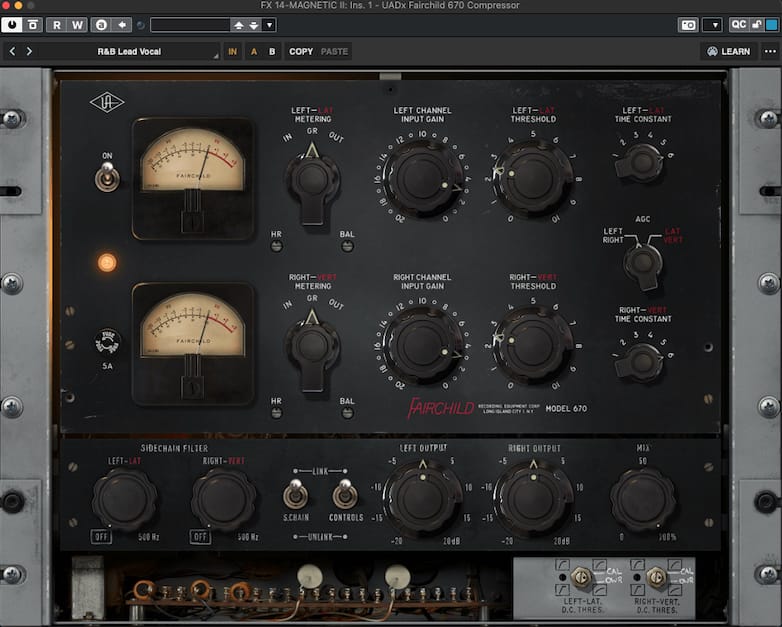
Task: Enable the W write automation button
Action: pyautogui.click(x=77, y=25)
